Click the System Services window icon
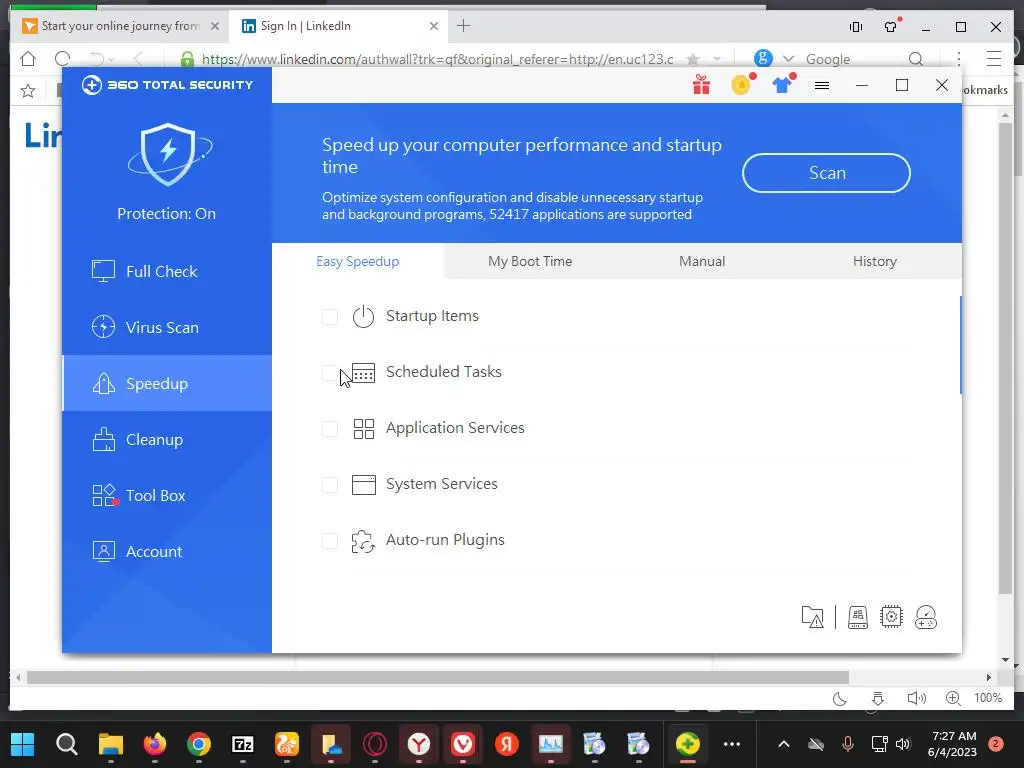This screenshot has width=1024, height=768. click(364, 485)
